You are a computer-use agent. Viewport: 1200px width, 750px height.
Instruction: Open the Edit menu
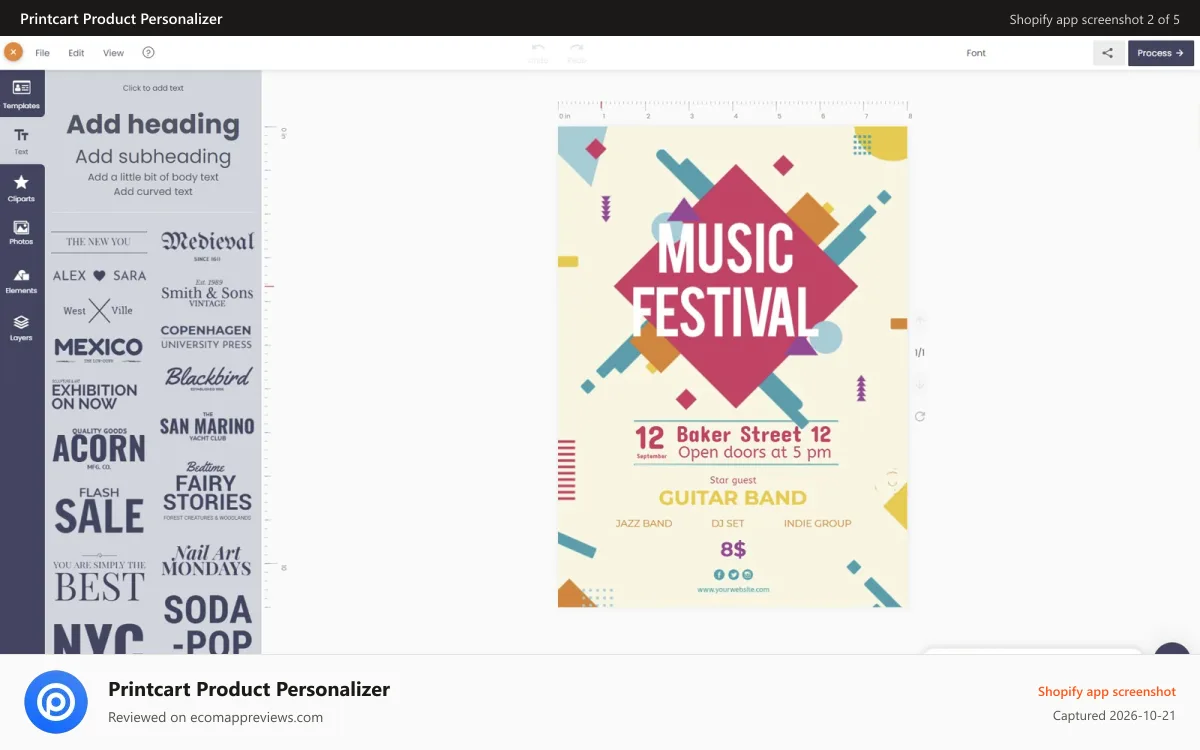[76, 53]
